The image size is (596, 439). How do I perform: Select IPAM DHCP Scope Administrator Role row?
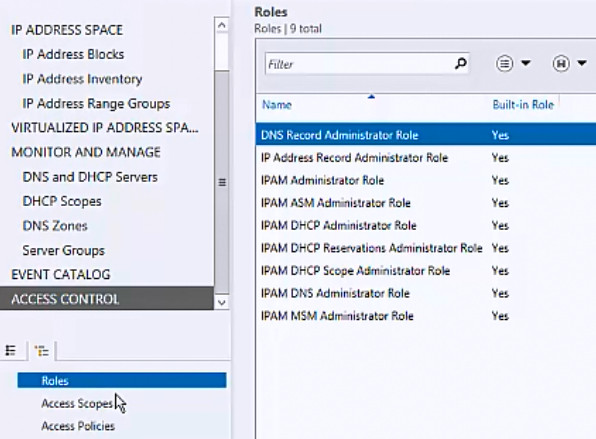[x=426, y=271]
